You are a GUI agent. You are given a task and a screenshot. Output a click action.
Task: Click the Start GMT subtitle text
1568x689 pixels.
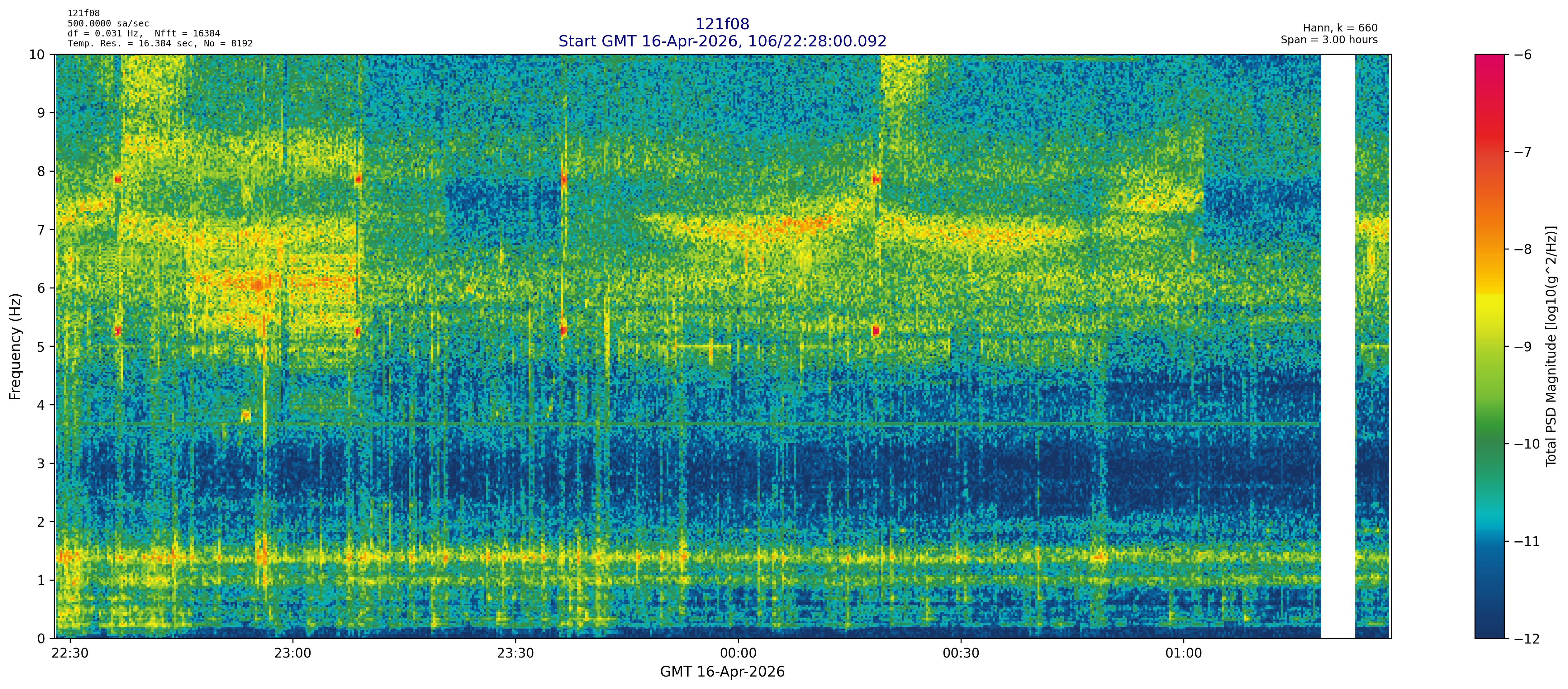[722, 41]
